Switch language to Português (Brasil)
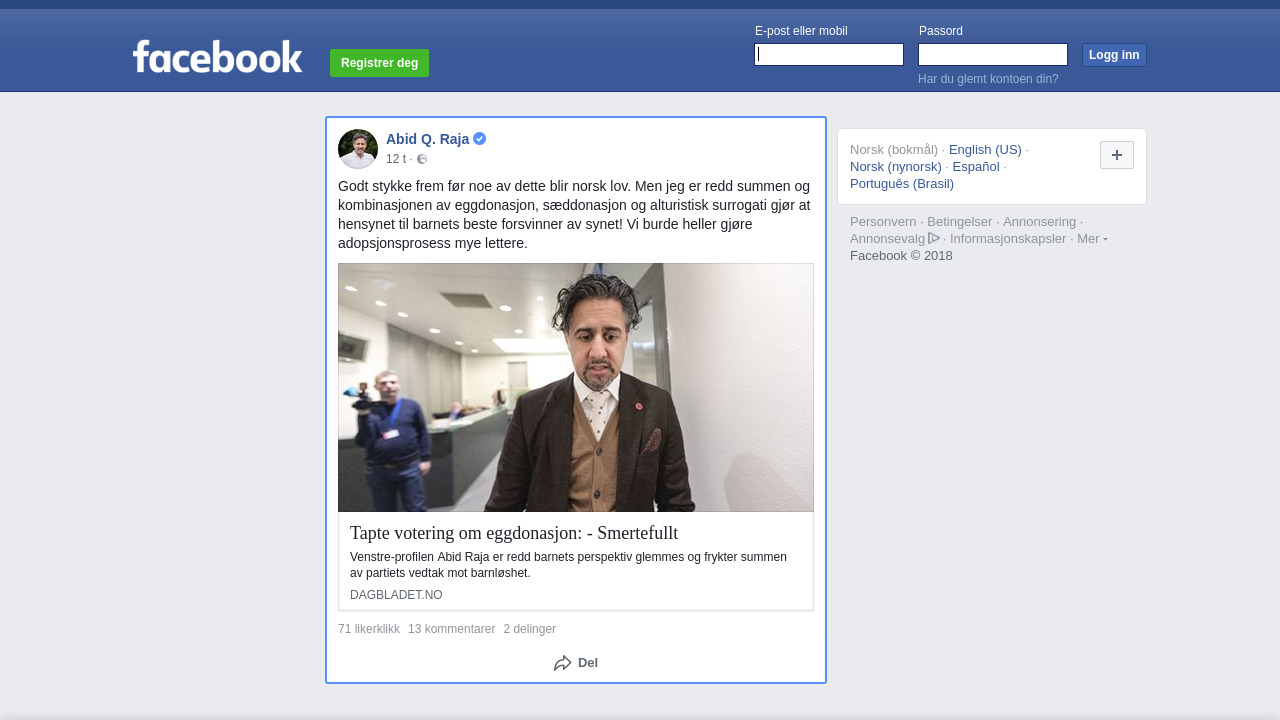 [x=902, y=184]
